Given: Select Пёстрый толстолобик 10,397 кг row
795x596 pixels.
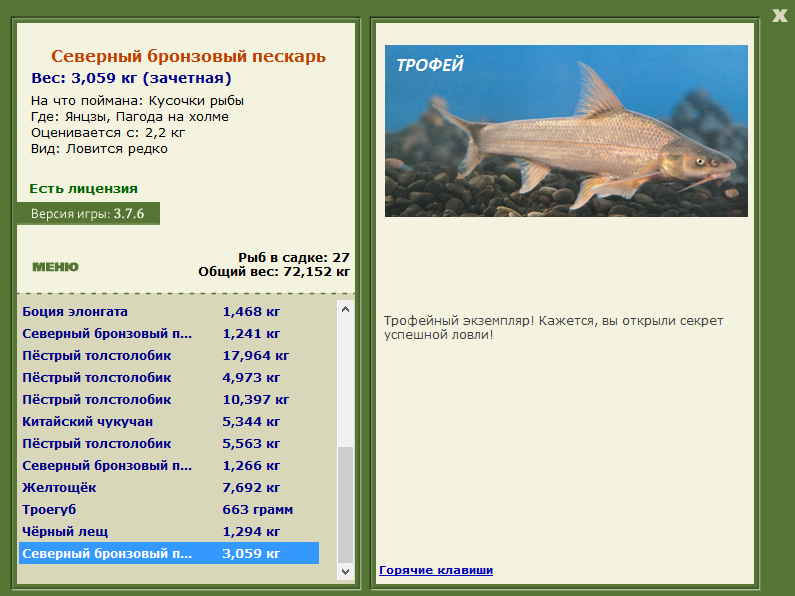Looking at the screenshot, I should [169, 399].
